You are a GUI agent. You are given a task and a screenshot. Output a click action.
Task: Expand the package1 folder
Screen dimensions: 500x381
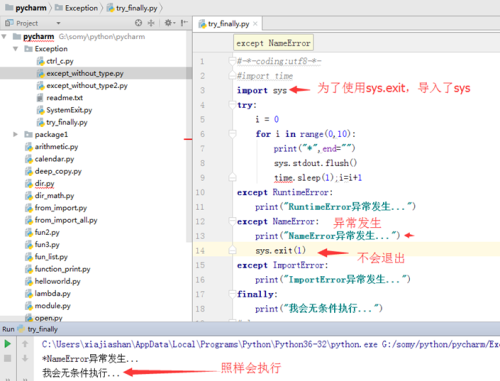(15, 134)
